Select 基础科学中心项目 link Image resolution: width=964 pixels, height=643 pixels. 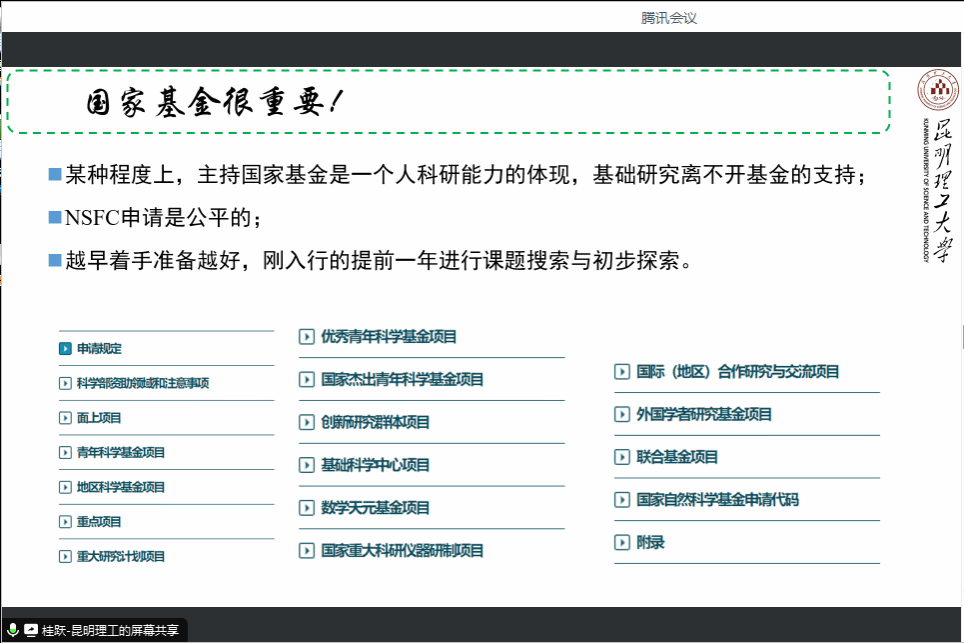(375, 466)
